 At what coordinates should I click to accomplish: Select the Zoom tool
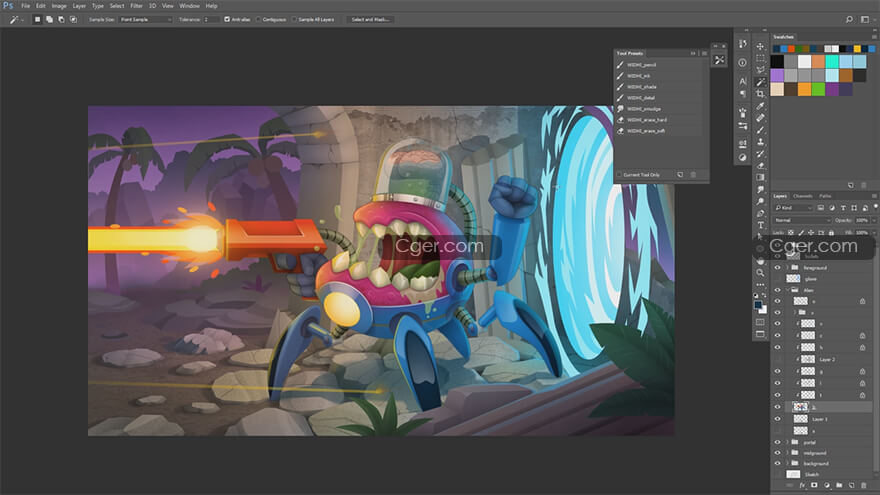coord(760,273)
